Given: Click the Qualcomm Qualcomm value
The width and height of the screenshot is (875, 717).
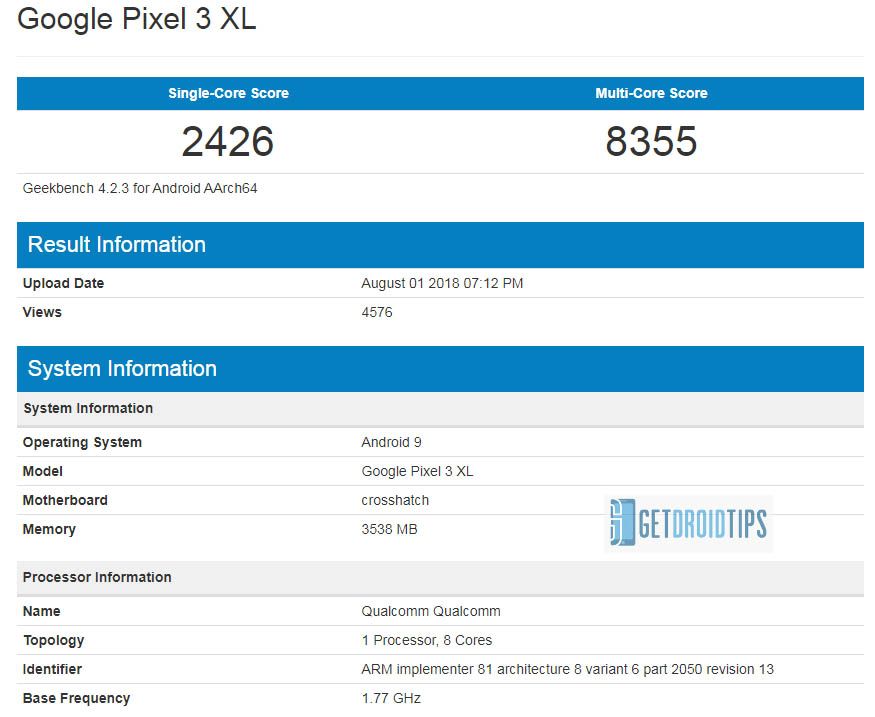Looking at the screenshot, I should (x=431, y=612).
